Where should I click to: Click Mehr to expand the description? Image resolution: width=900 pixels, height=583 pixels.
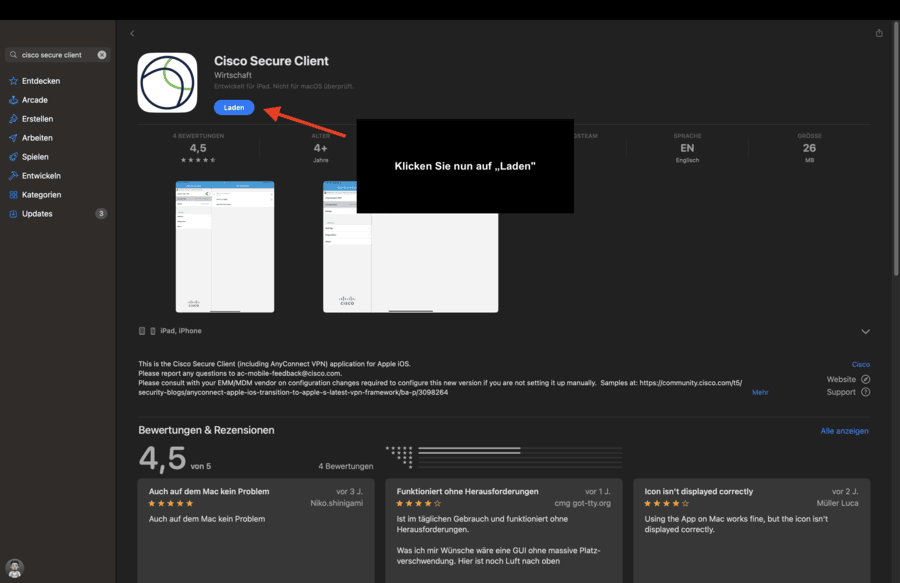(x=760, y=392)
